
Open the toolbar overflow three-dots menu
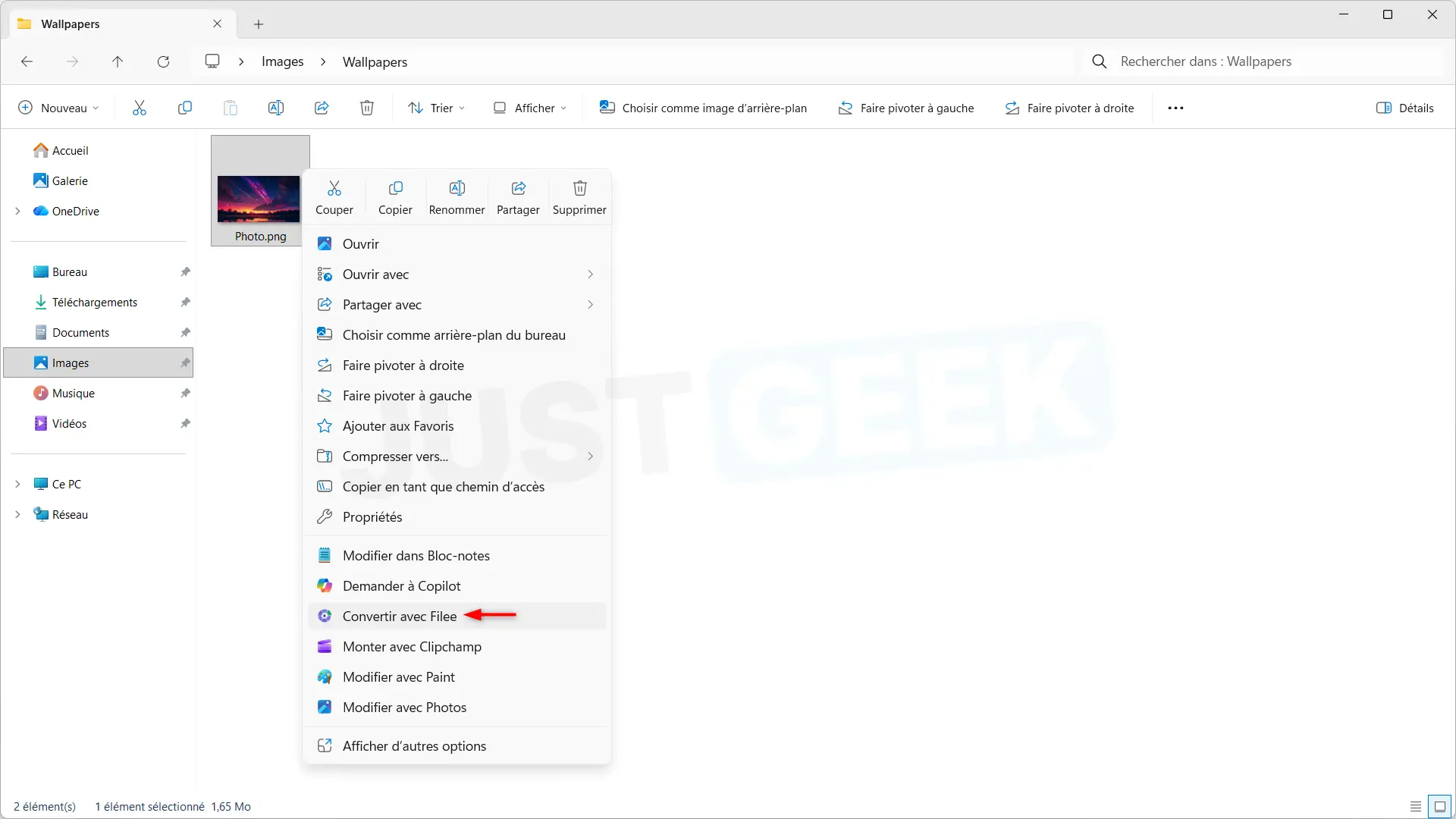pos(1175,108)
